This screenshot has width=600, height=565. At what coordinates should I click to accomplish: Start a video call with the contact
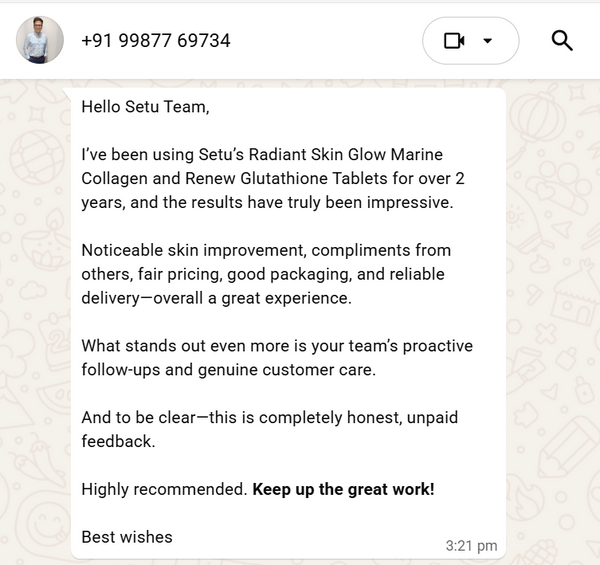(x=455, y=41)
